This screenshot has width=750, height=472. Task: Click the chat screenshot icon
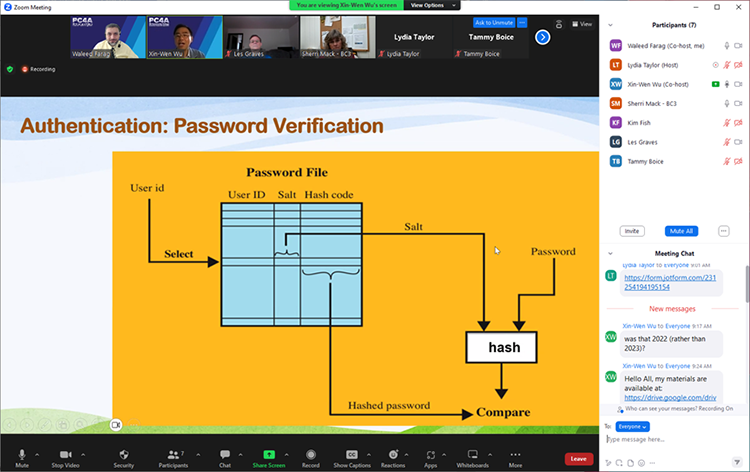(619, 463)
